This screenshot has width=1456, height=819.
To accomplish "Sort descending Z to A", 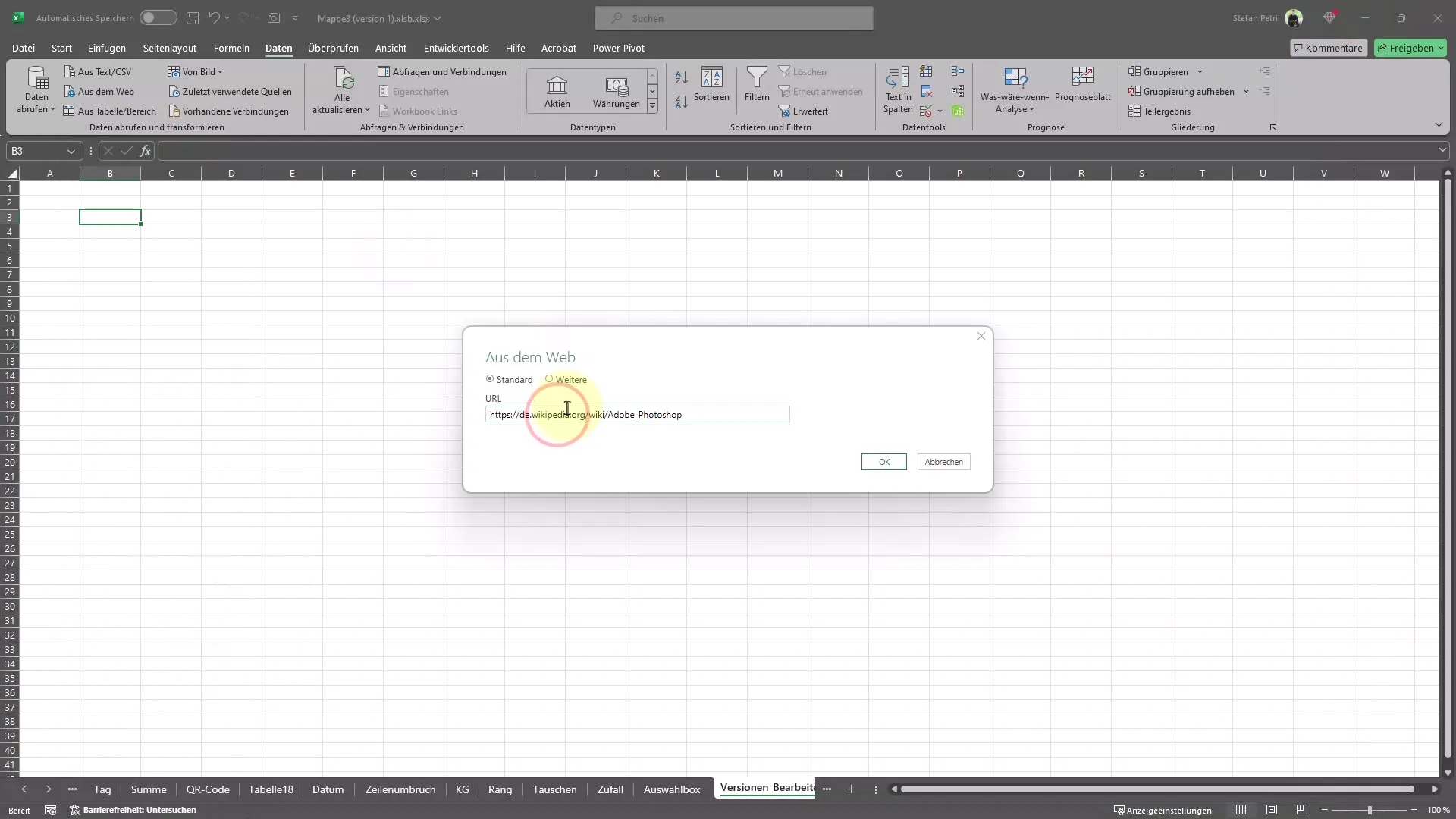I will point(681,101).
